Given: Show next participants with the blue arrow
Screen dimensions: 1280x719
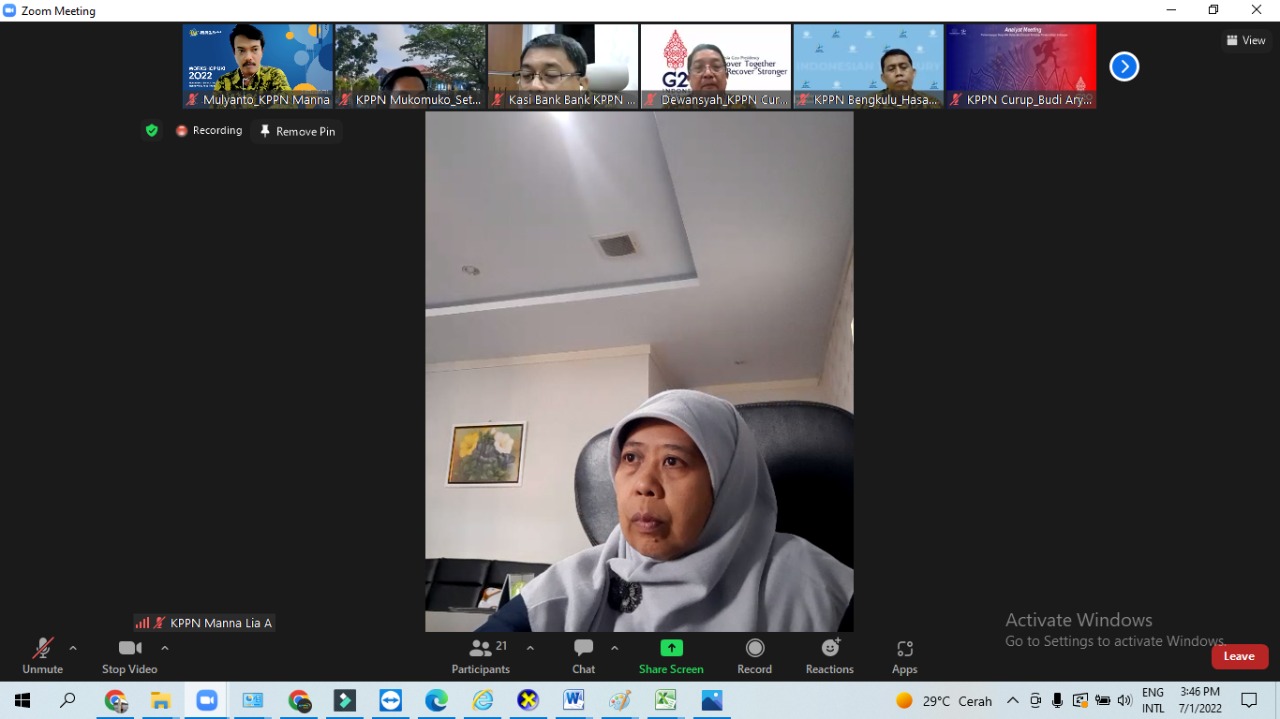Looking at the screenshot, I should [x=1124, y=66].
